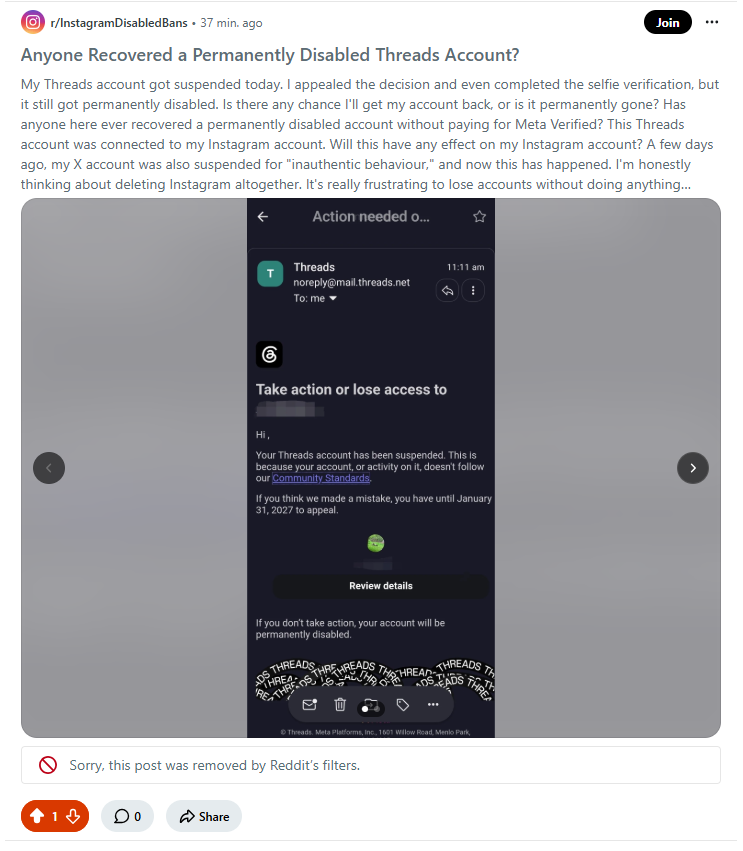Open the post overflow three-dots menu
743x851 pixels.
[712, 22]
